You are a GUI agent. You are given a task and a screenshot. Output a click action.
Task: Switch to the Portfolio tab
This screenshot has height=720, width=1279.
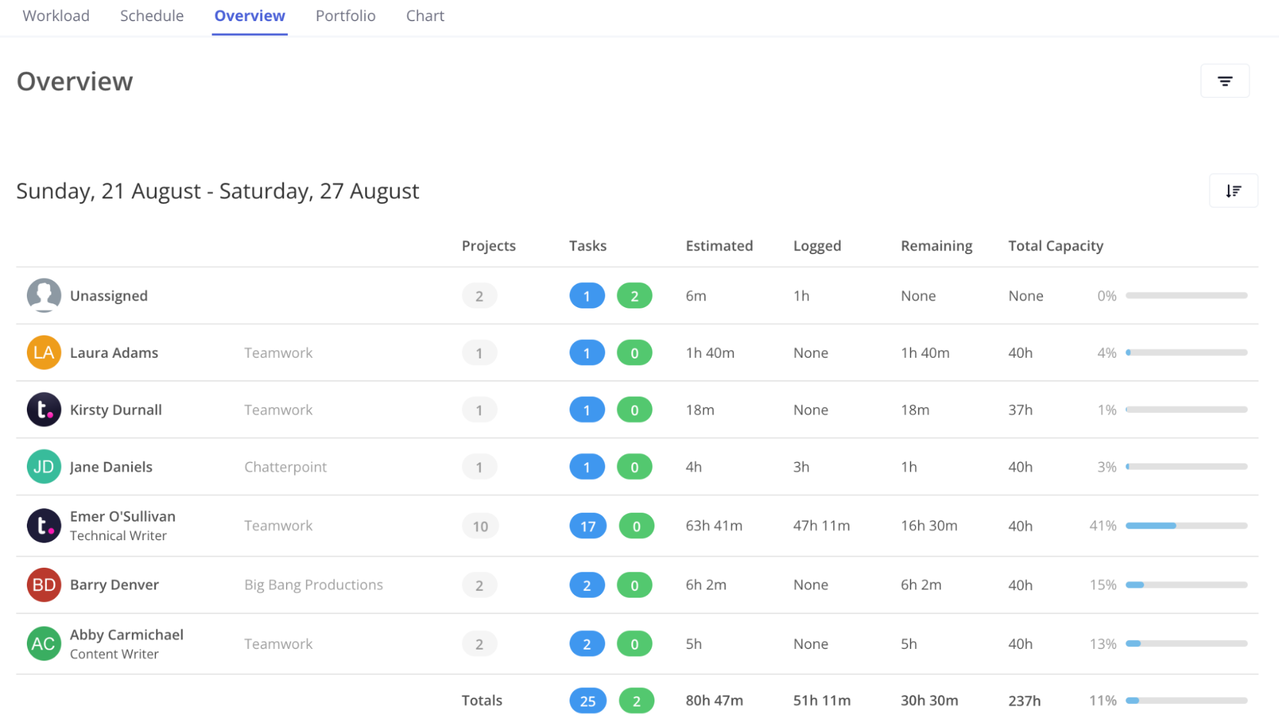(x=345, y=15)
